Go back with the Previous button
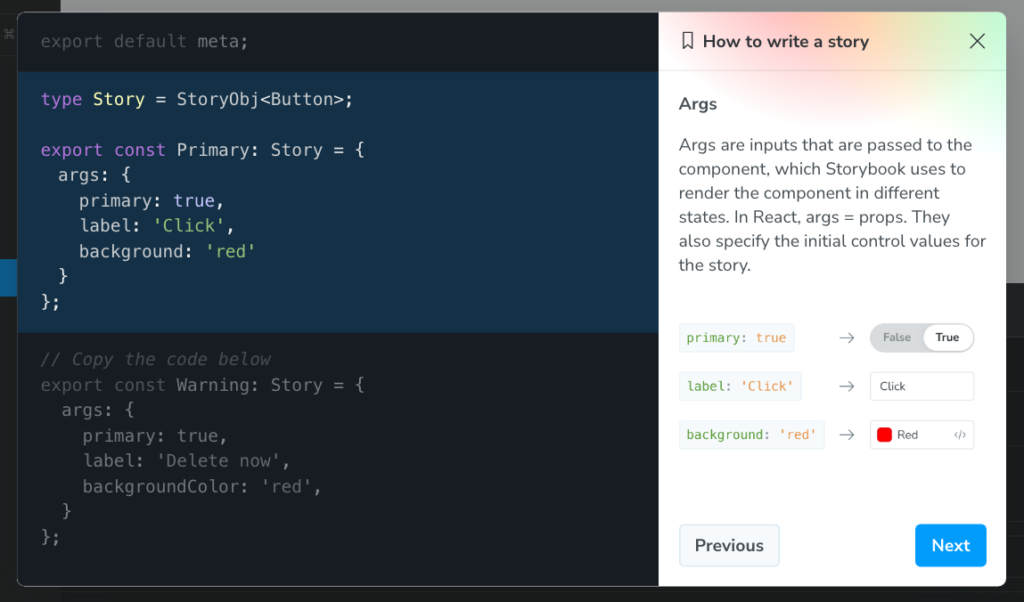The image size is (1024, 602). (x=729, y=545)
